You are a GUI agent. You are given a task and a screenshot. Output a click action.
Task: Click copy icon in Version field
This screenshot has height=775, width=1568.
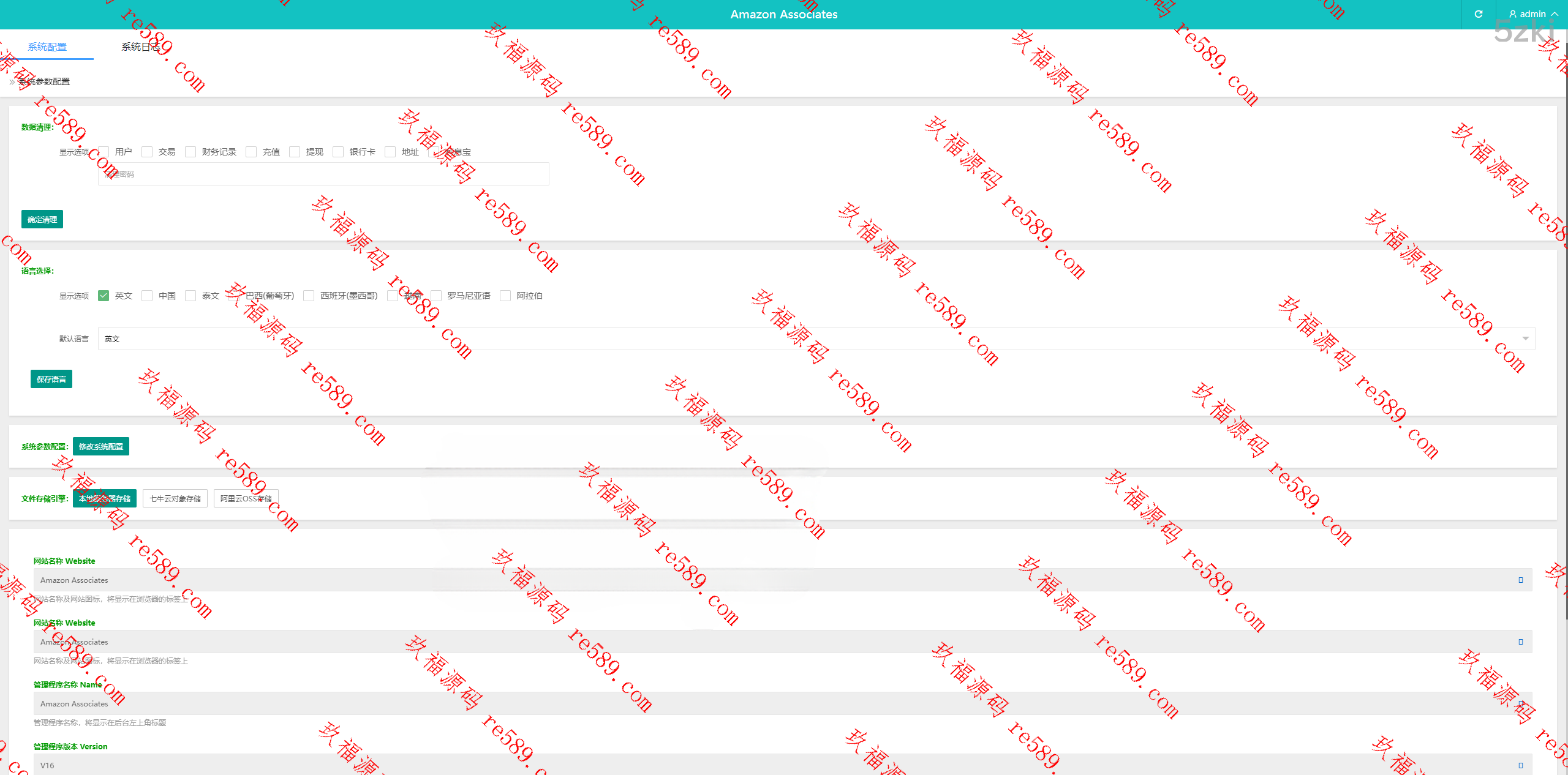click(1520, 765)
